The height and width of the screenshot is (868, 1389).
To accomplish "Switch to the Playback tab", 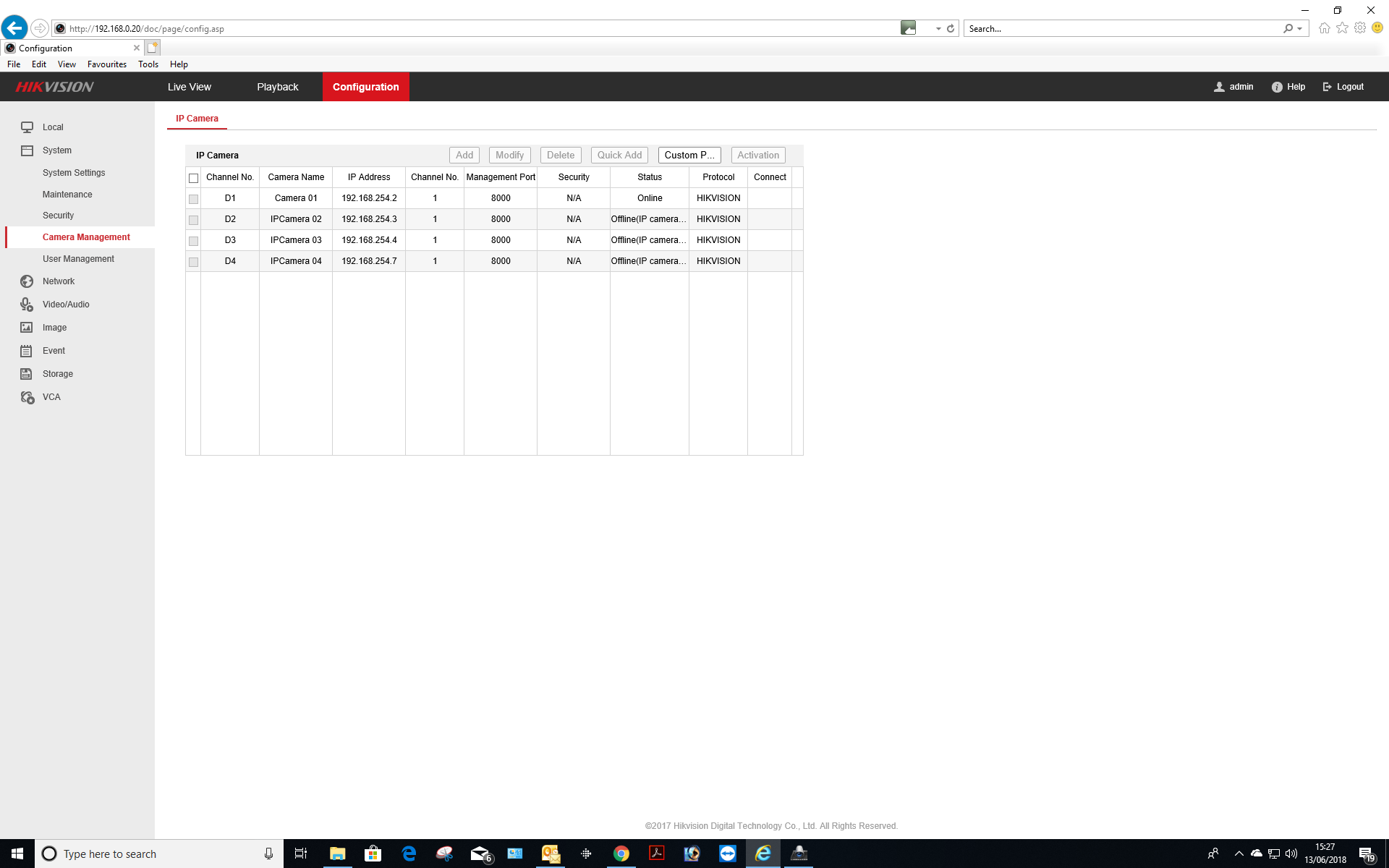I will [x=277, y=86].
